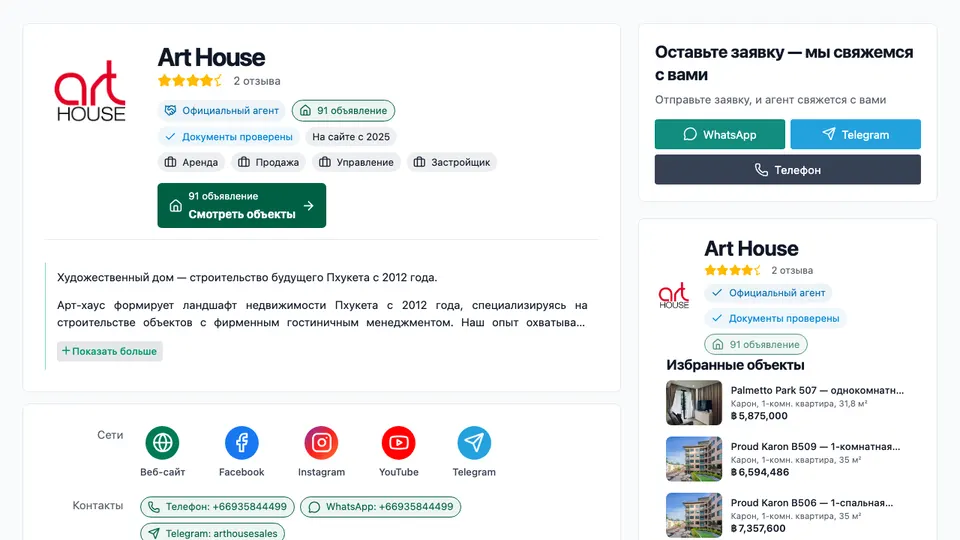Select the Застройщик service tag
This screenshot has height=540, width=960.
[452, 162]
